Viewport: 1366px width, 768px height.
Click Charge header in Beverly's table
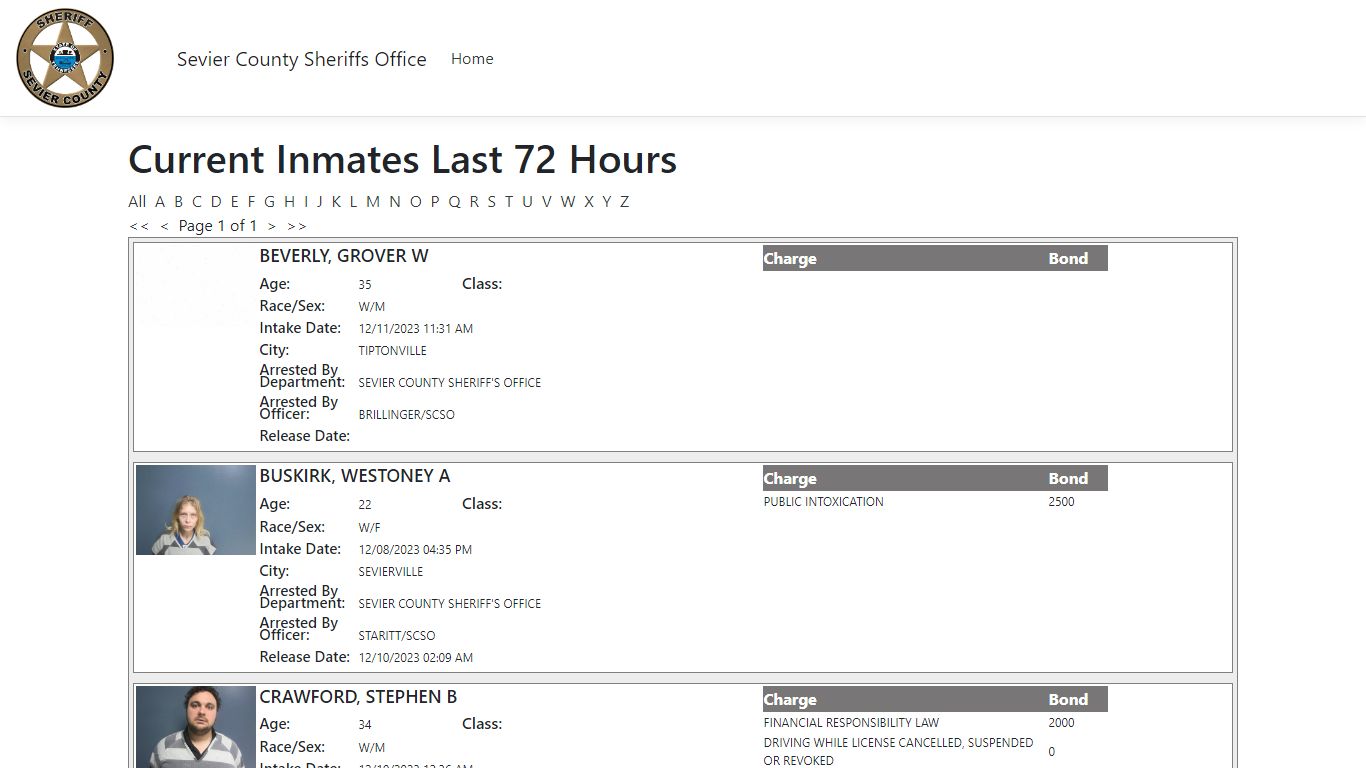[790, 259]
